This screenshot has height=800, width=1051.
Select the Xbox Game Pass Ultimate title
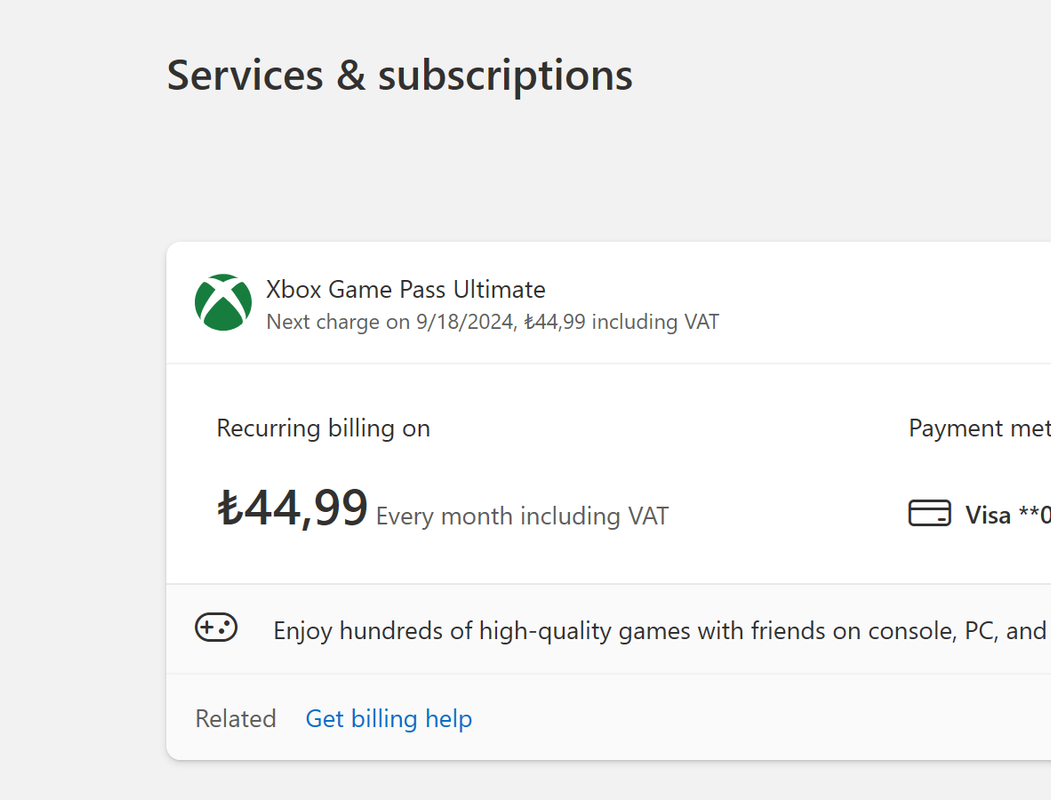point(406,289)
